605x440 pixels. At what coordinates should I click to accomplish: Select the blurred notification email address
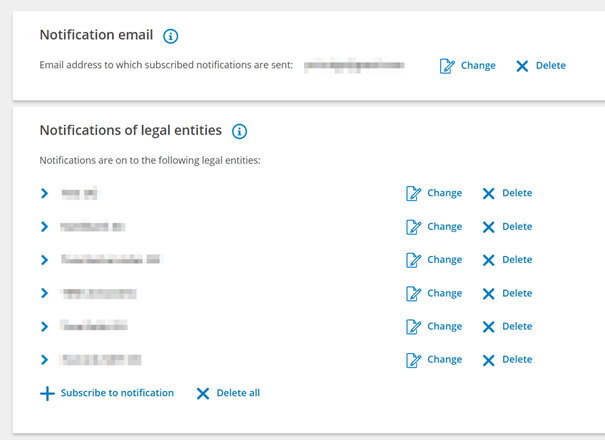coord(354,65)
